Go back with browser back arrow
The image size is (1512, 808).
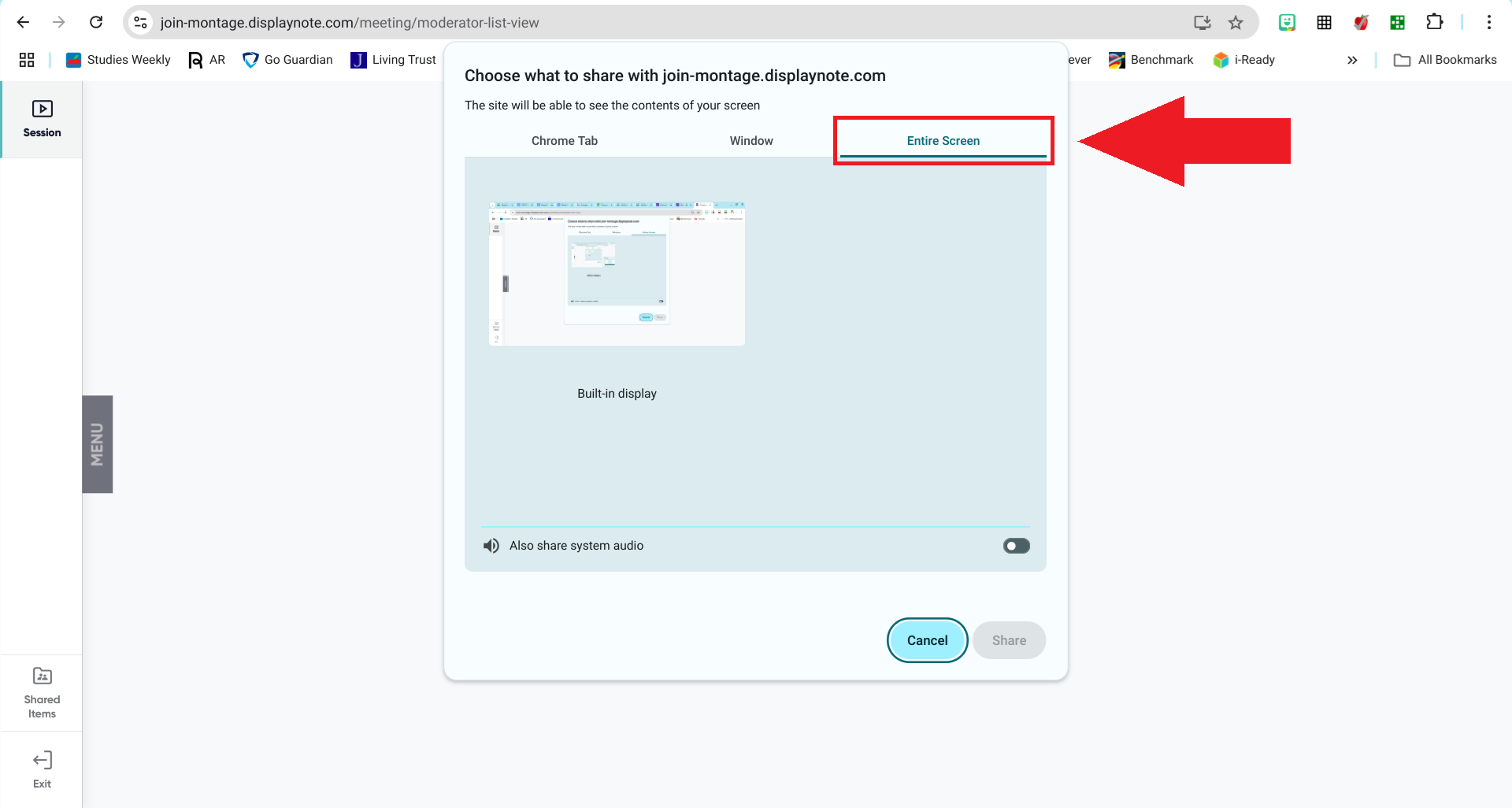[x=23, y=23]
